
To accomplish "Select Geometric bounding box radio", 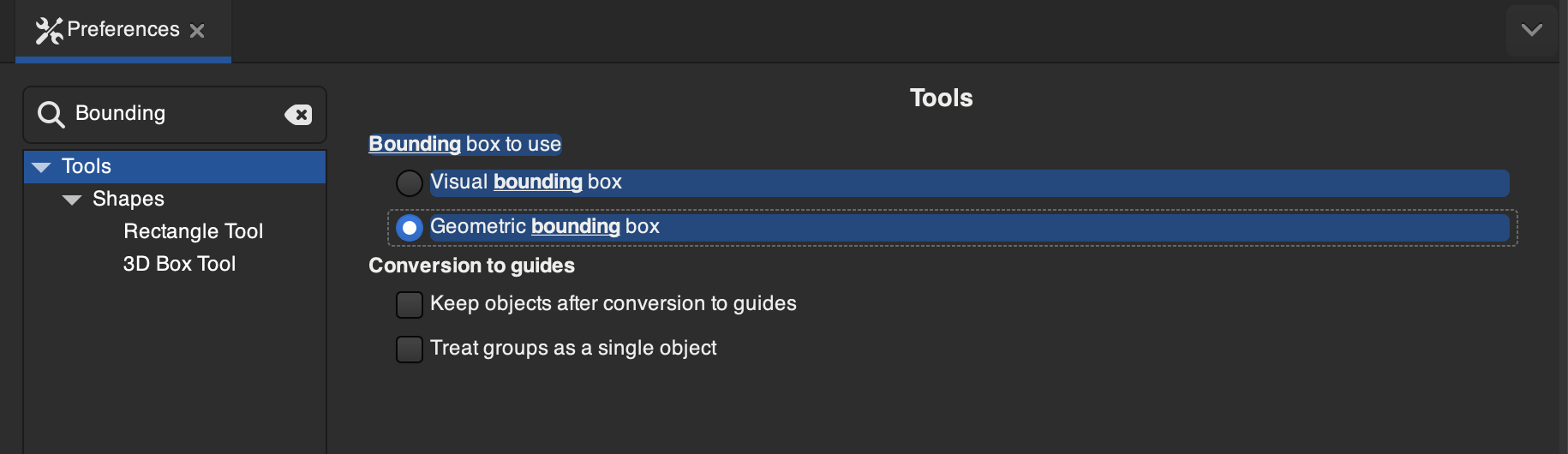I will 410,227.
